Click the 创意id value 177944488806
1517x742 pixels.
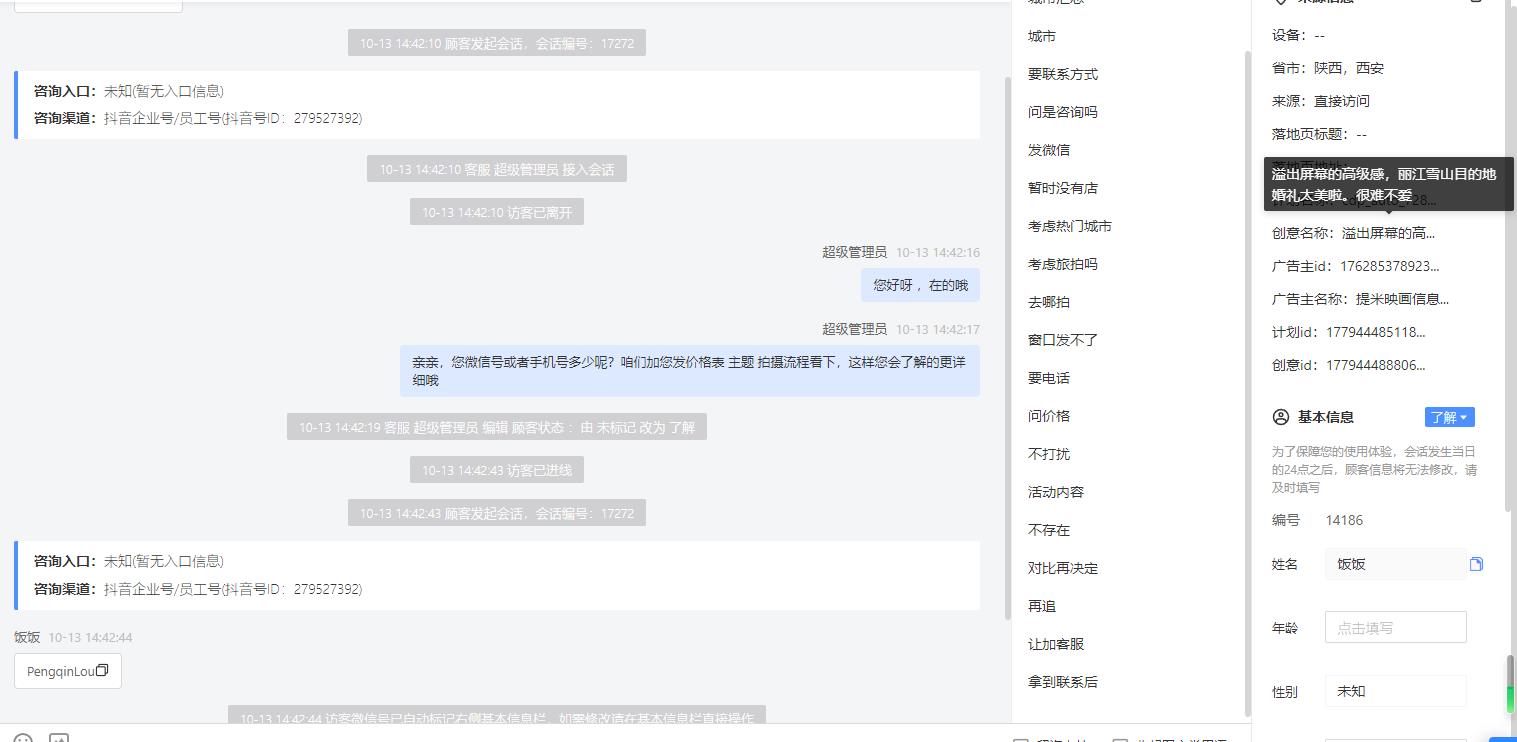(1375, 365)
